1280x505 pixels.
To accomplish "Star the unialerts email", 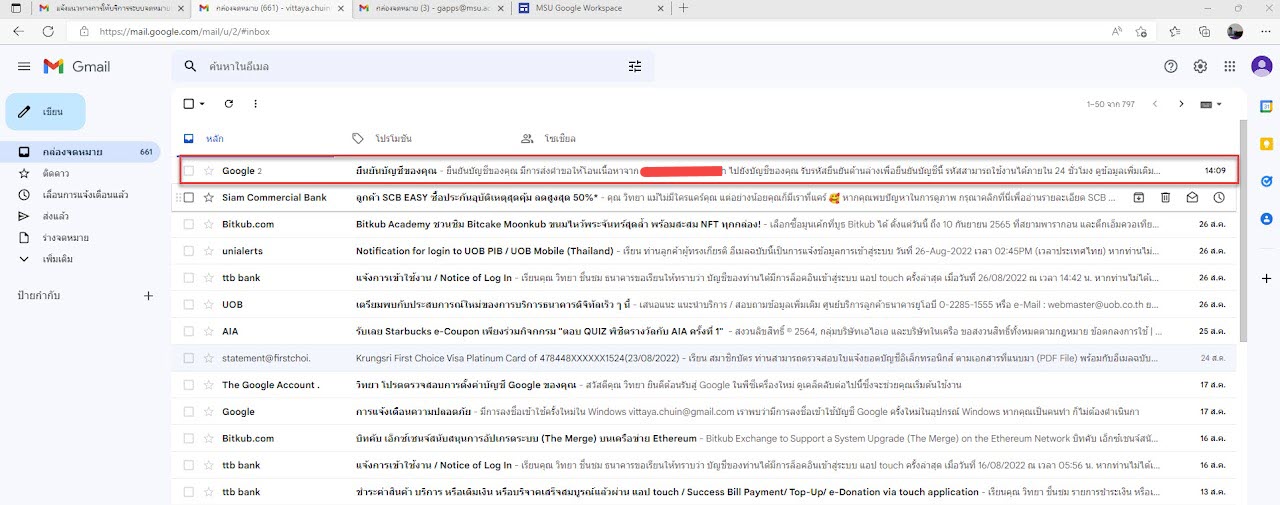I will 208,251.
